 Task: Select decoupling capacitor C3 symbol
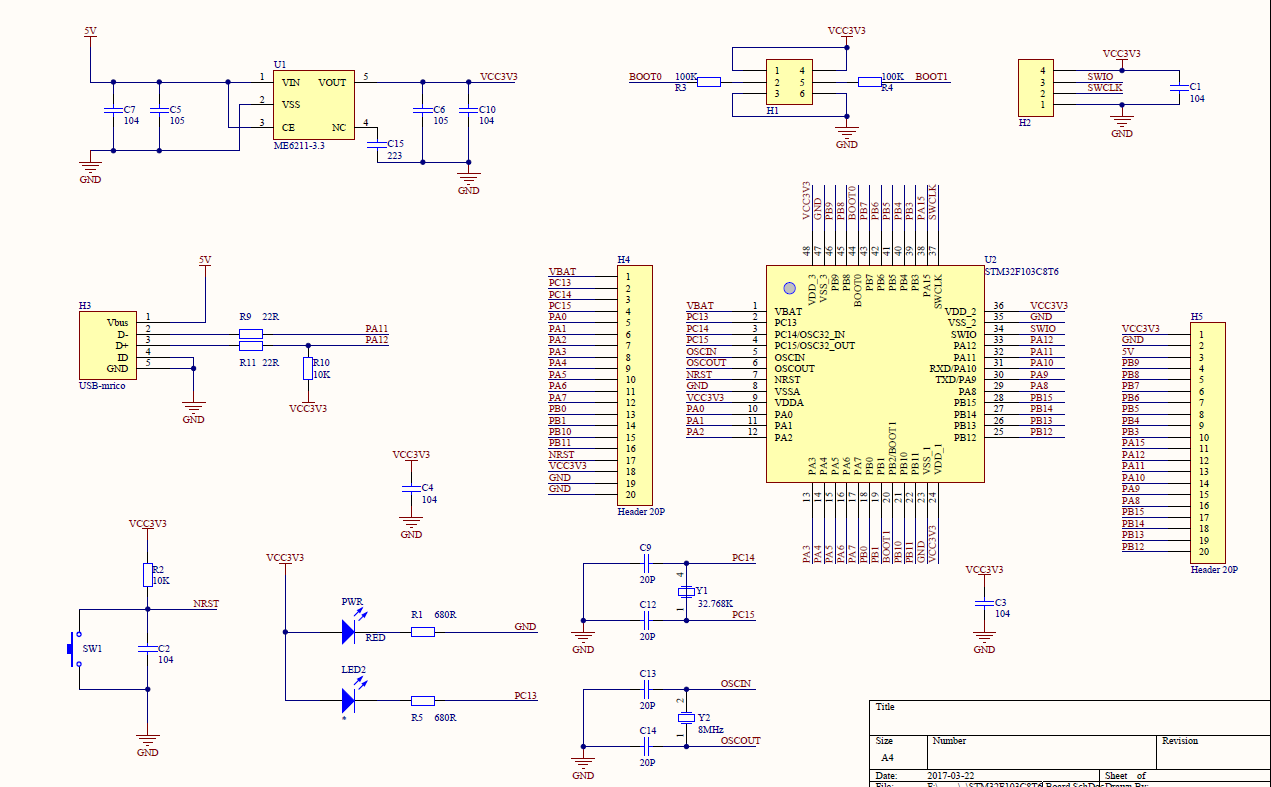point(984,603)
